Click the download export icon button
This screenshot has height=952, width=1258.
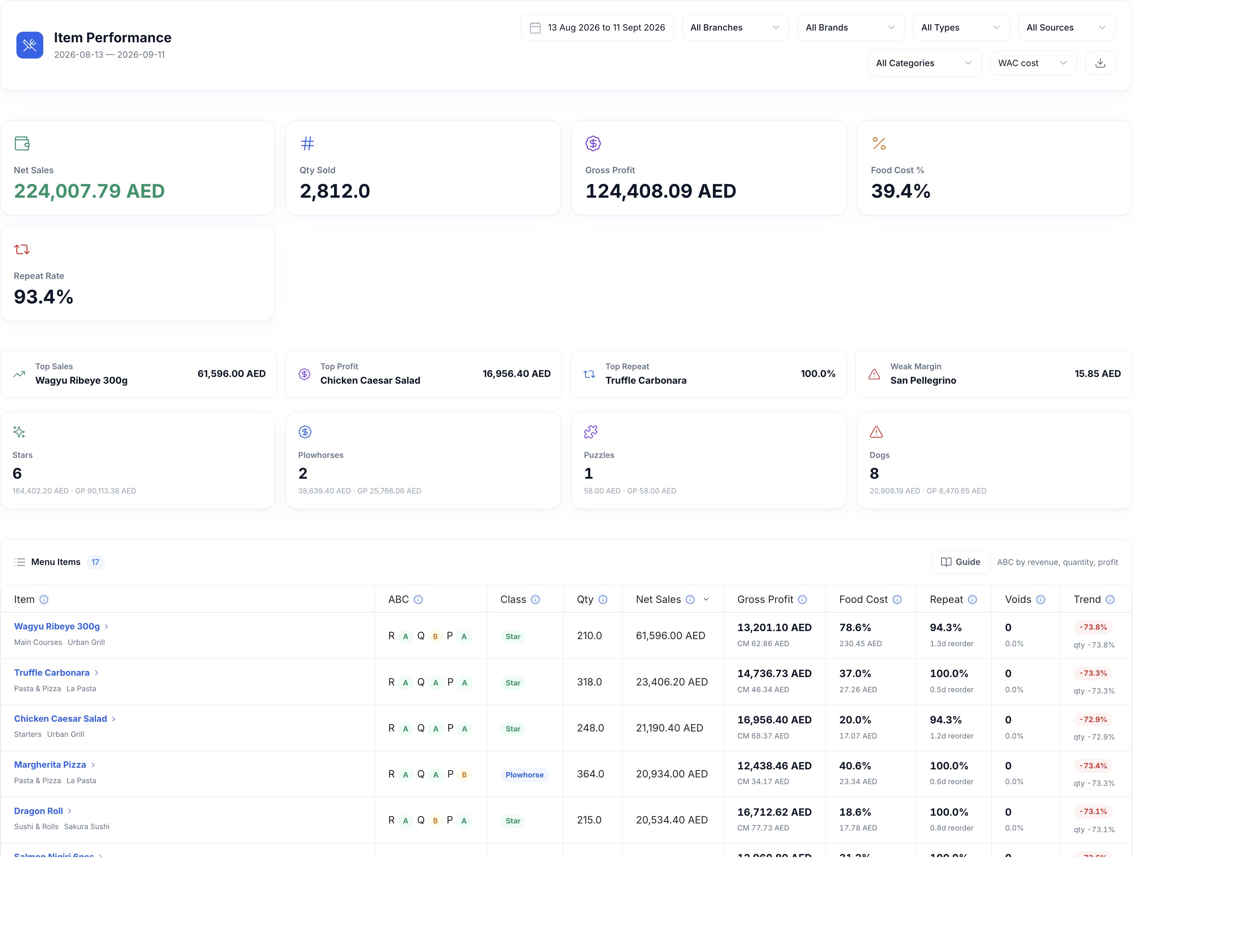point(1100,63)
